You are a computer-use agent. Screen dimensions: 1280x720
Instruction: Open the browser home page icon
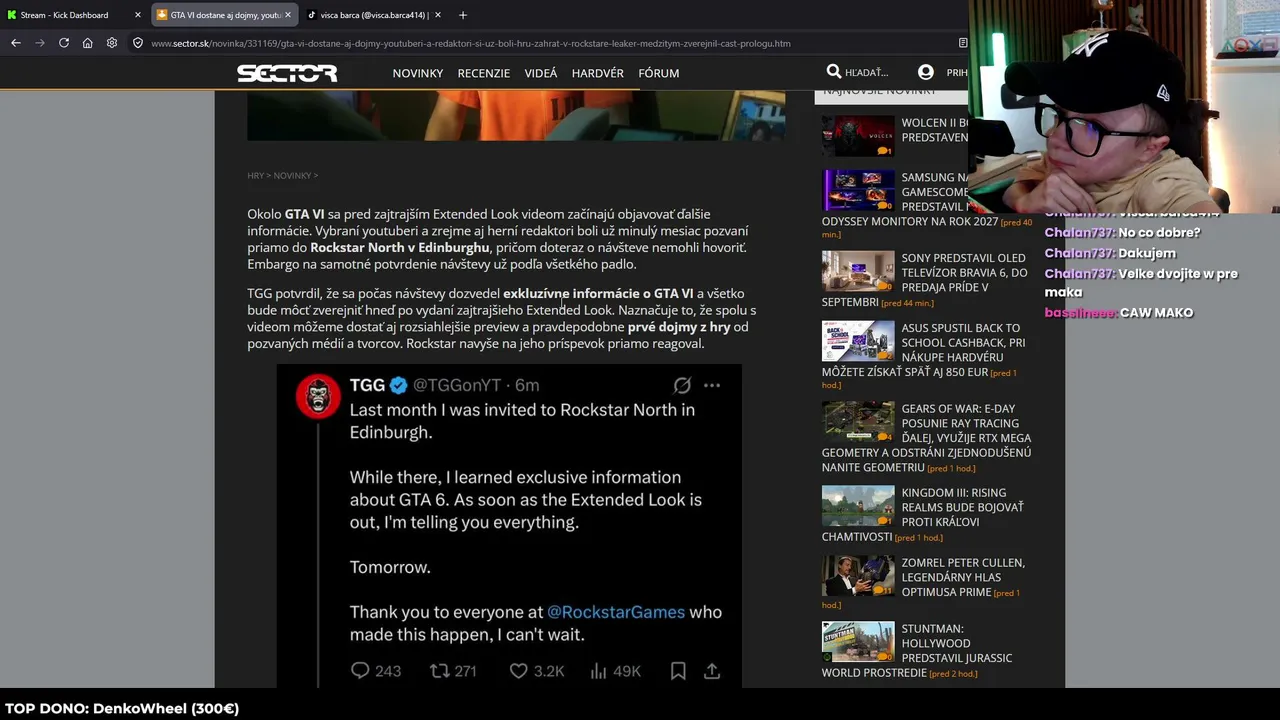click(88, 43)
